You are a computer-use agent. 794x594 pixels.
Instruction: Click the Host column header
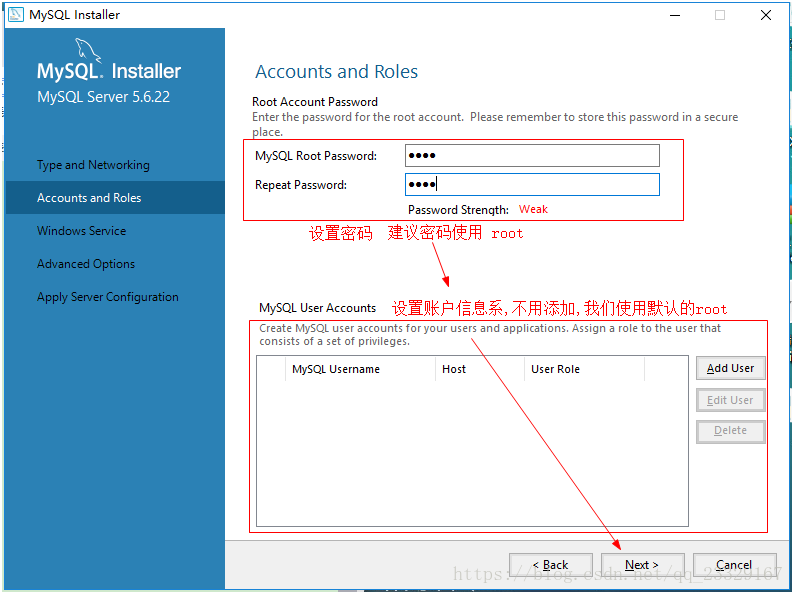point(480,369)
